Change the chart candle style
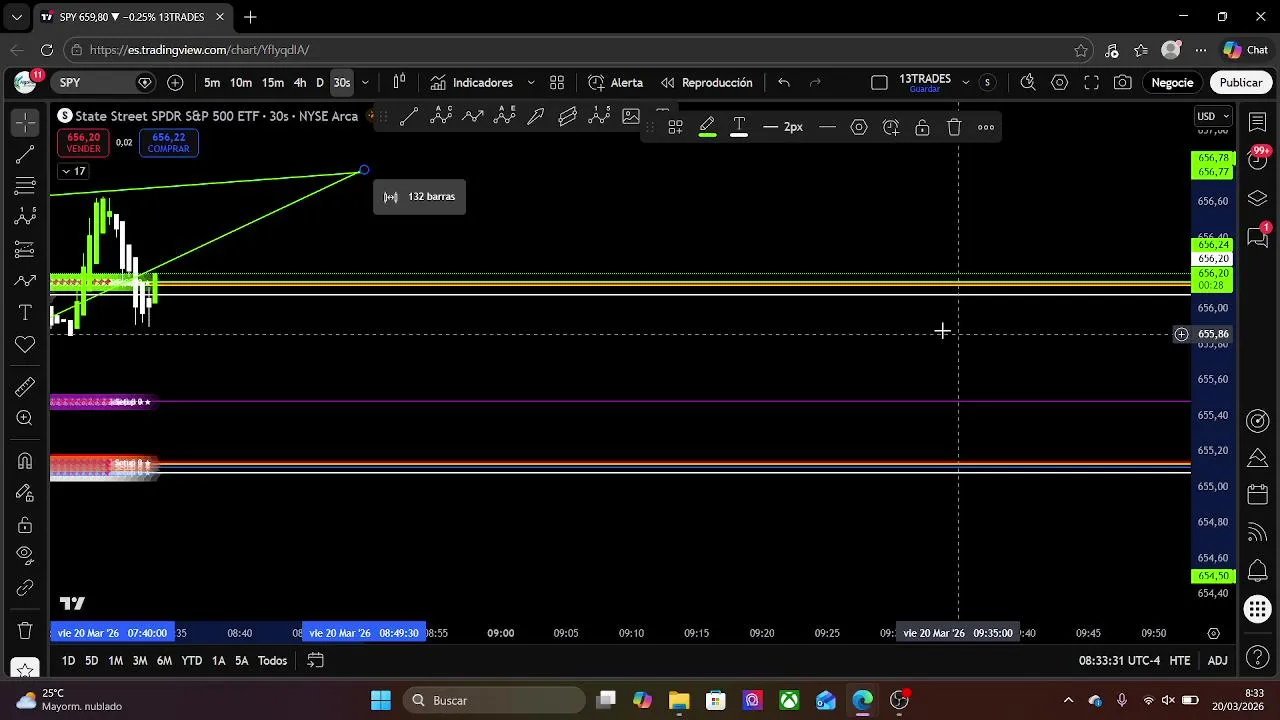The image size is (1280, 720). [399, 82]
